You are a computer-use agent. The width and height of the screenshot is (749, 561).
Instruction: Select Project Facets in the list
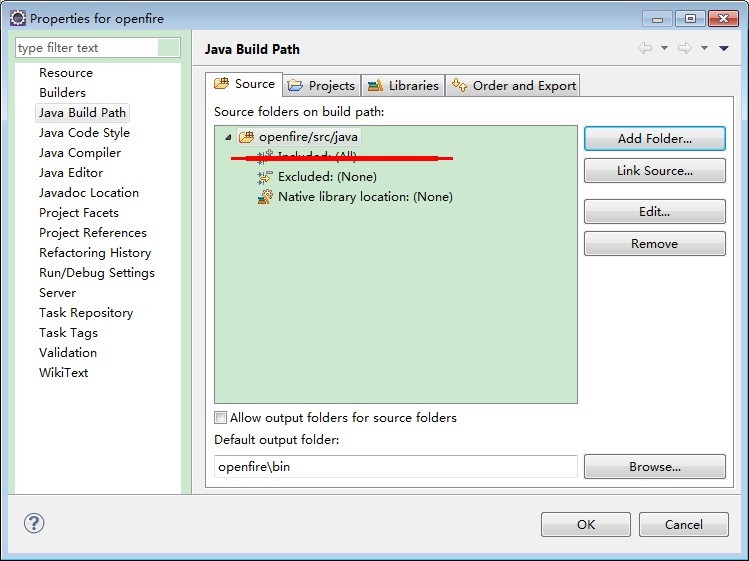coord(79,213)
